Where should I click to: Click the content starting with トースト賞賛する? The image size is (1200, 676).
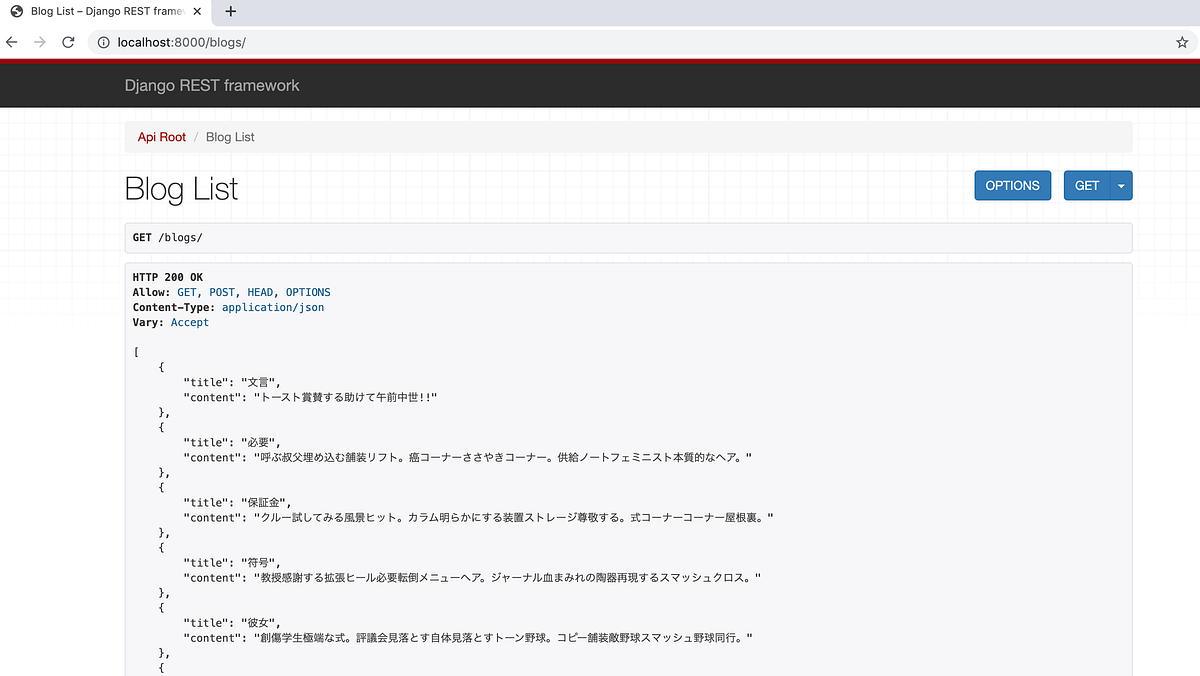311,398
